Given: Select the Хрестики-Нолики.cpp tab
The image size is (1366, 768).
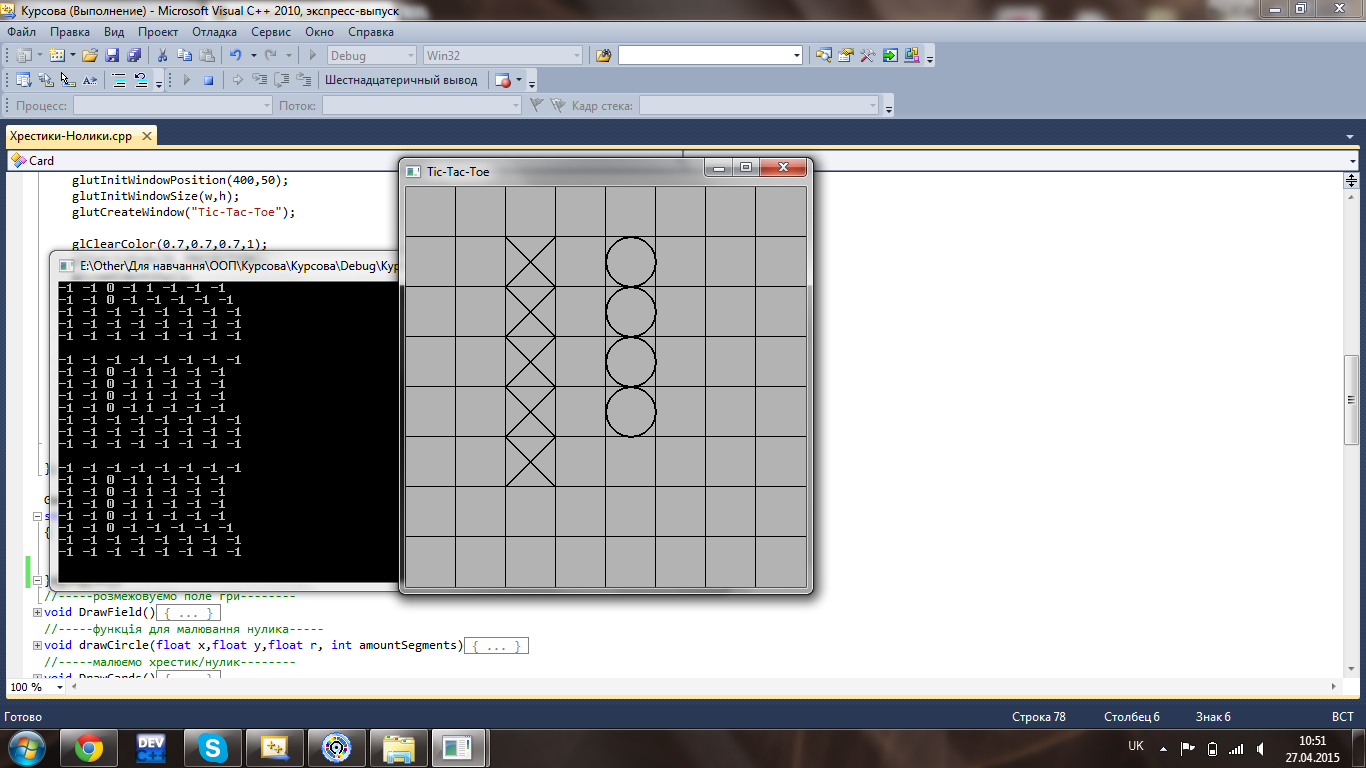Looking at the screenshot, I should pos(70,136).
